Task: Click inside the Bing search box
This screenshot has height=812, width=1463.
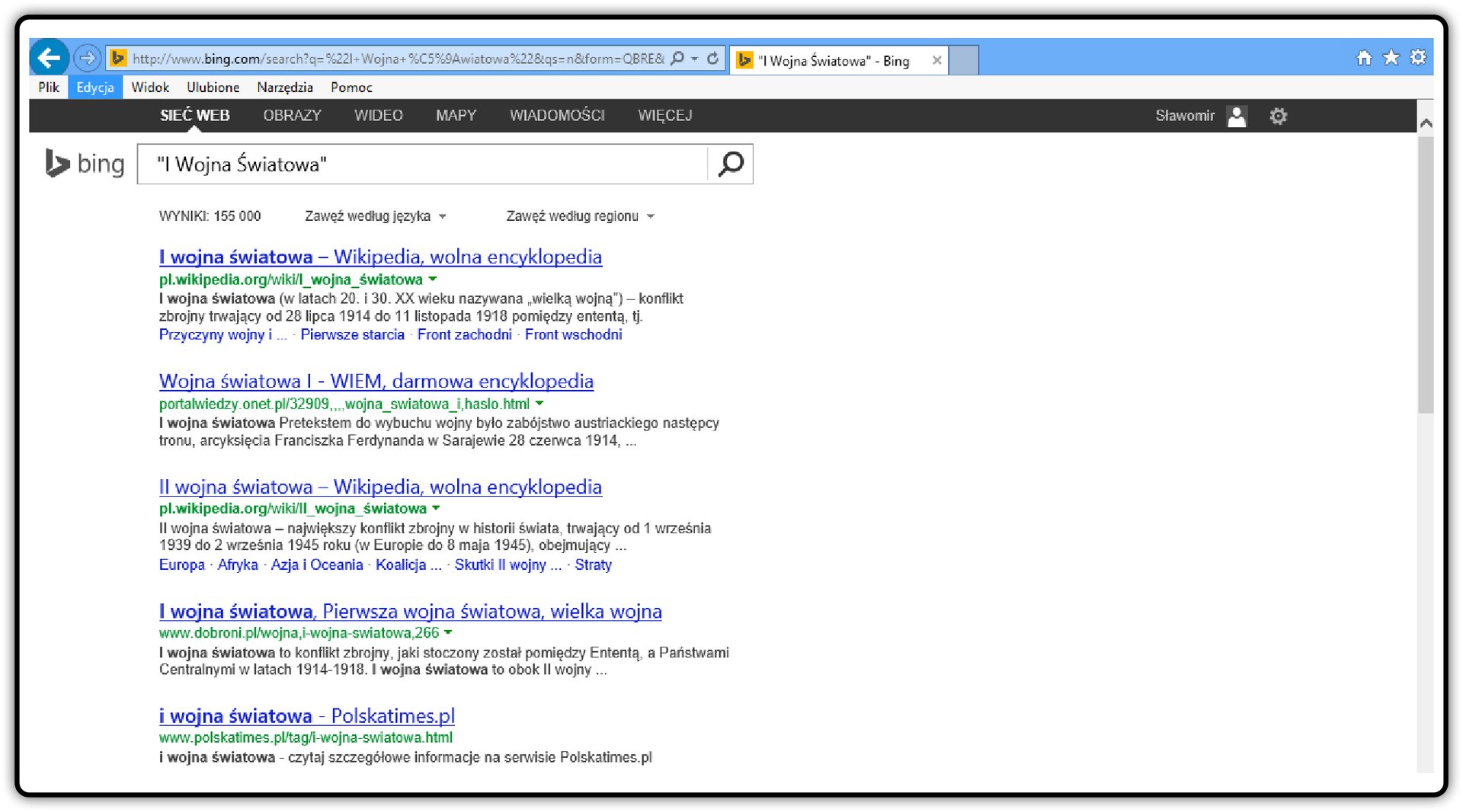Action: [x=423, y=164]
